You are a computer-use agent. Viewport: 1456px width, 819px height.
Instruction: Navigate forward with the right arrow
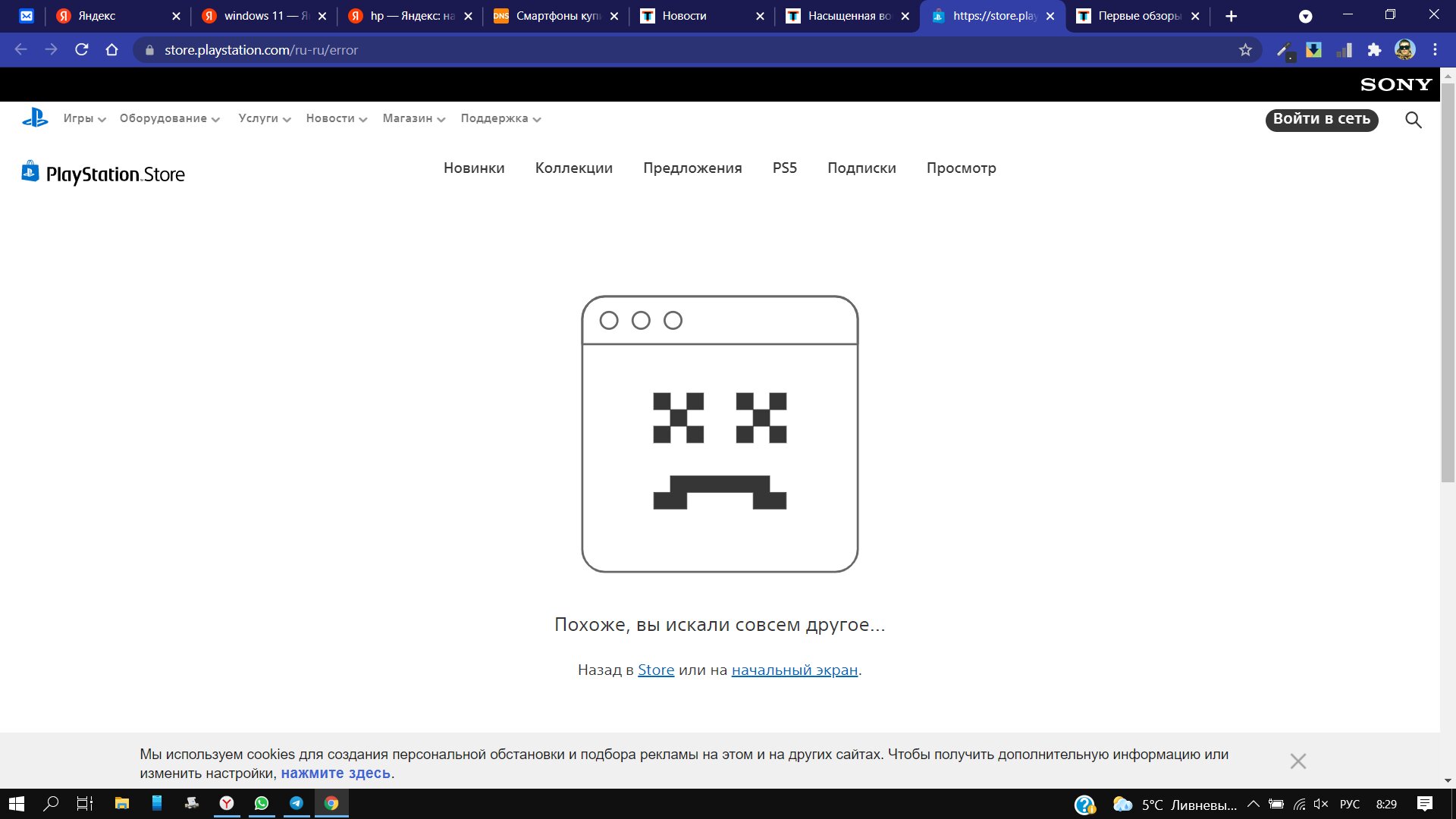click(x=52, y=50)
